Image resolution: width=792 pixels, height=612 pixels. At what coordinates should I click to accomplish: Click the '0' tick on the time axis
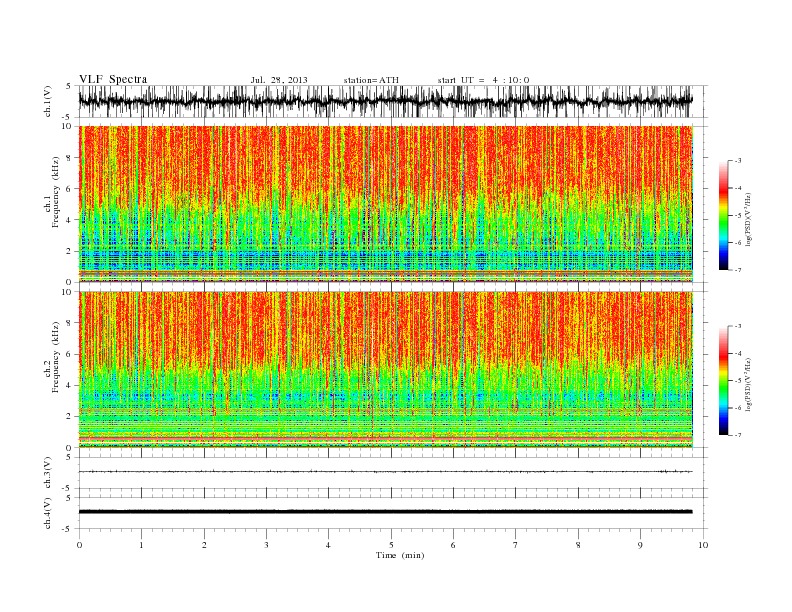[x=79, y=545]
